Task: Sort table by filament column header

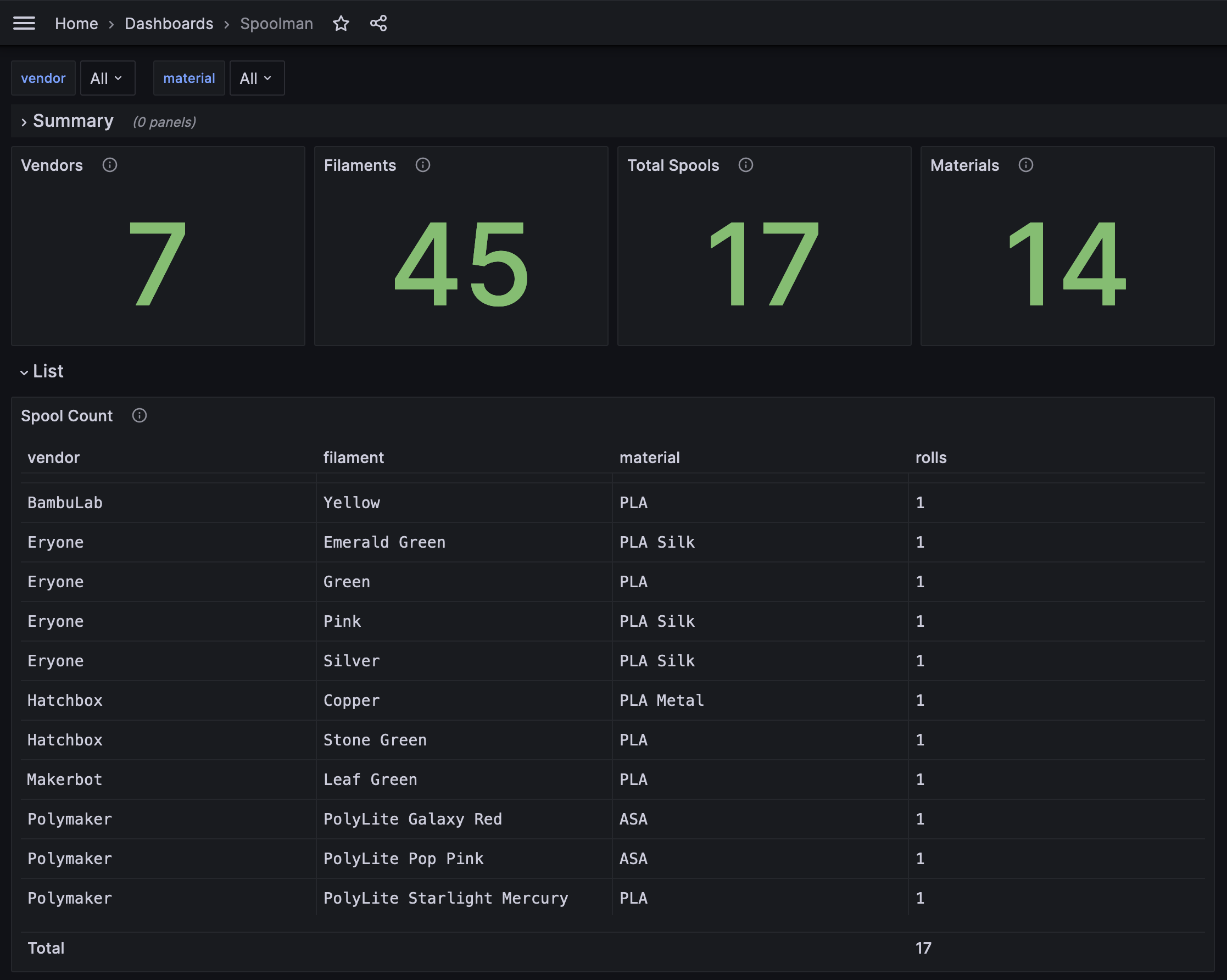Action: point(353,458)
